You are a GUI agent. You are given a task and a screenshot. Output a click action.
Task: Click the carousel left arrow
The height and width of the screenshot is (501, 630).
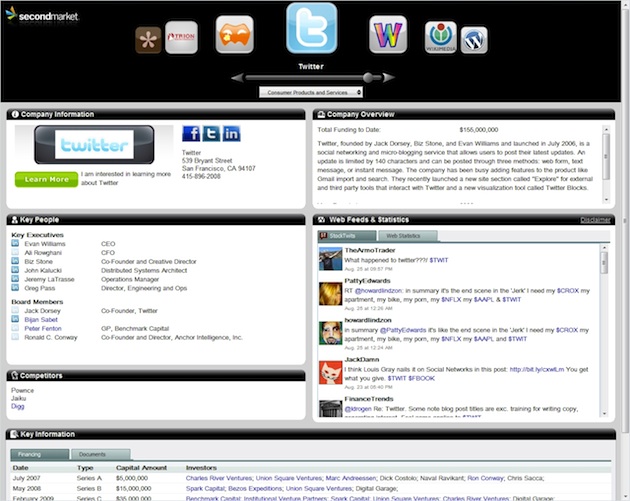[x=237, y=78]
